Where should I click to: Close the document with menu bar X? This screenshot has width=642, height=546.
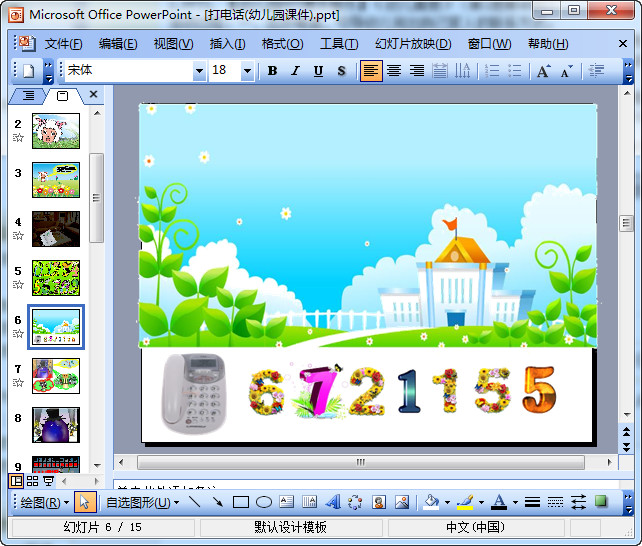(x=623, y=43)
